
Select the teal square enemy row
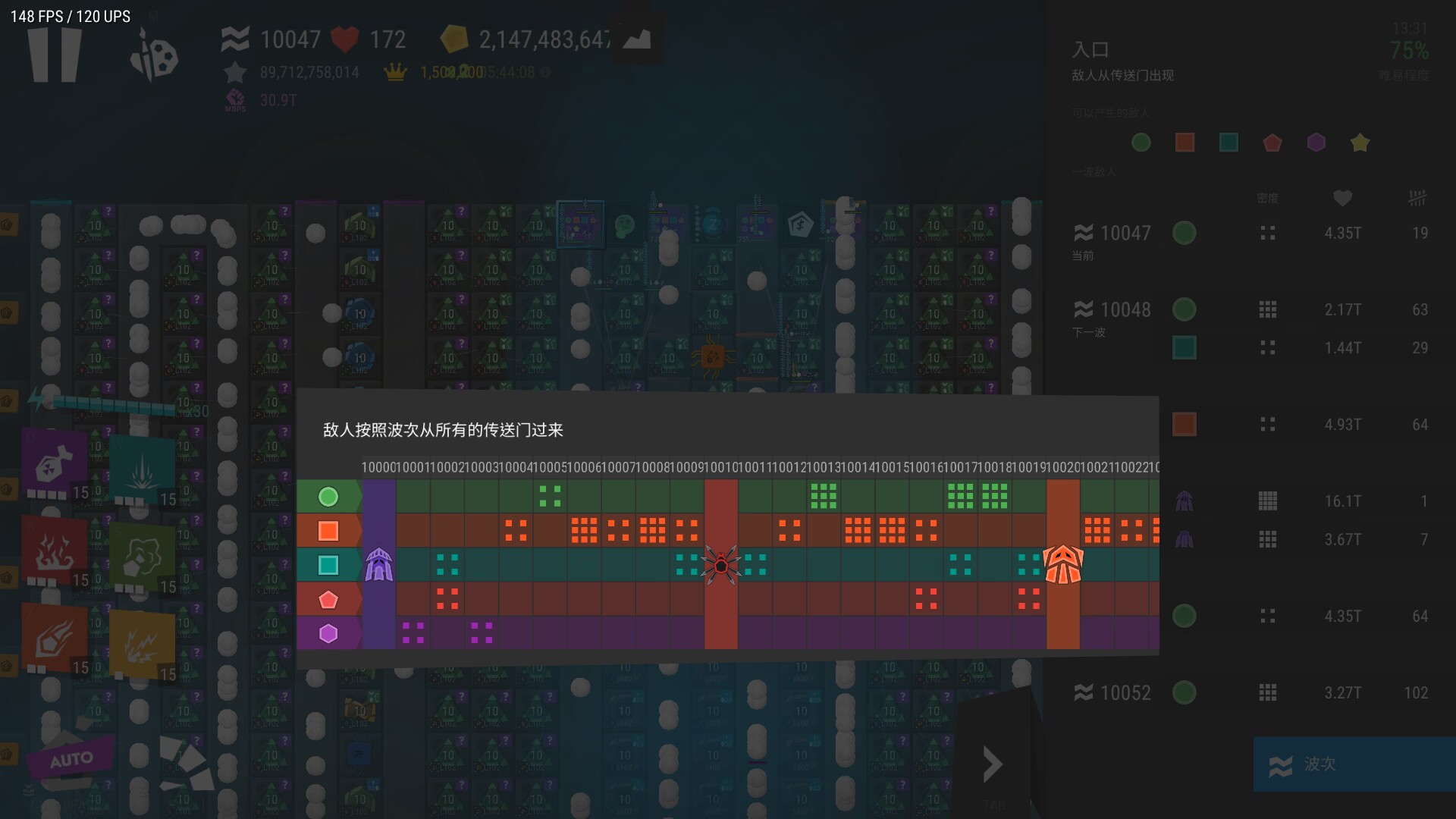click(x=328, y=565)
